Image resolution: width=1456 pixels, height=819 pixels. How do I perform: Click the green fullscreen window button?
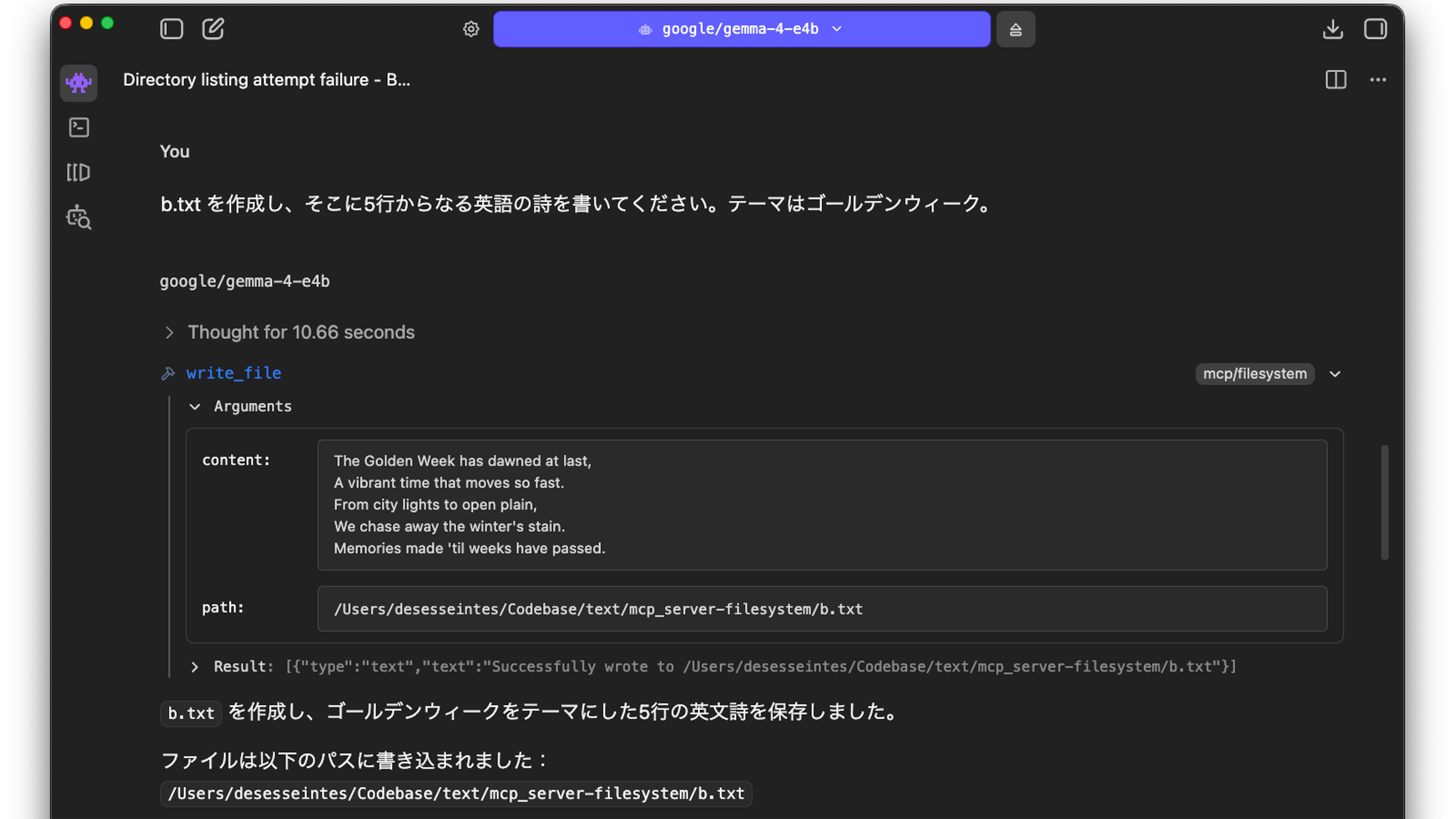coord(107,23)
